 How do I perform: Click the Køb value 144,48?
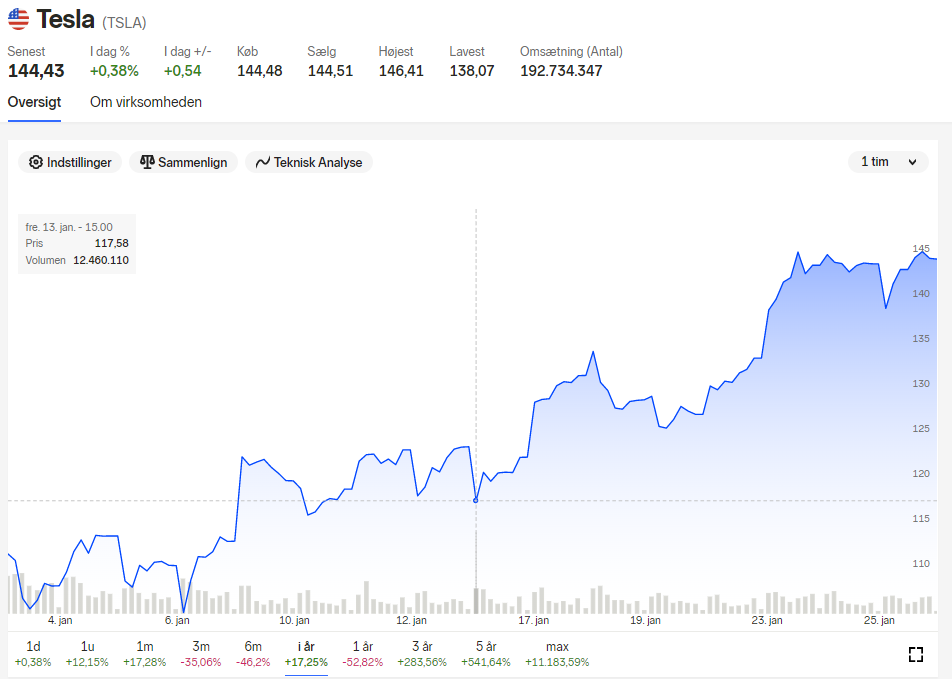(x=259, y=70)
